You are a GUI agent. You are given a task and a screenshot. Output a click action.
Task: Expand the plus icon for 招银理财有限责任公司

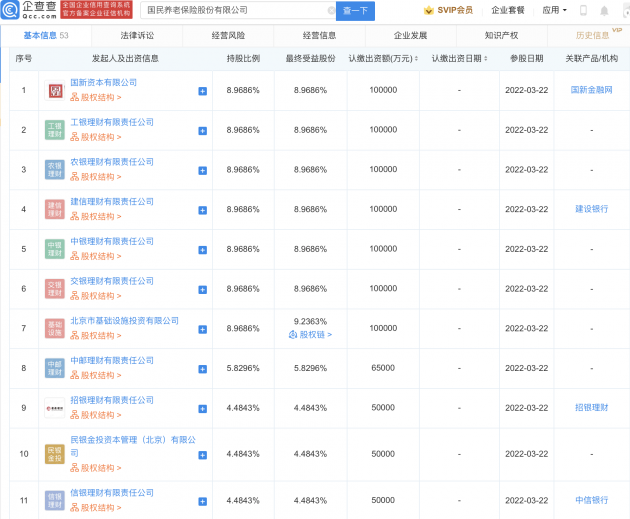(203, 409)
